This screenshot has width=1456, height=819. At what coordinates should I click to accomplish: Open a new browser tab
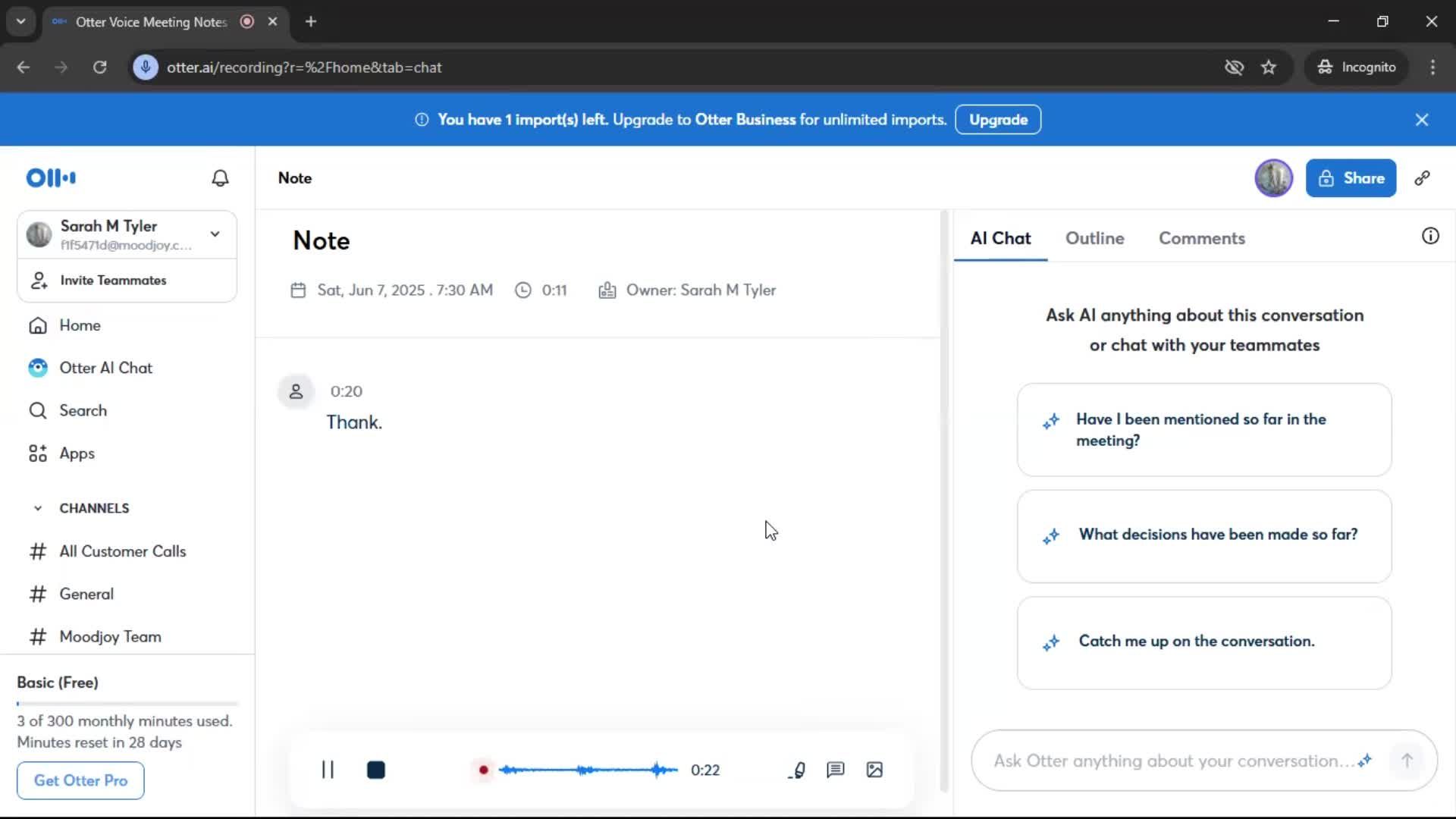click(x=311, y=21)
